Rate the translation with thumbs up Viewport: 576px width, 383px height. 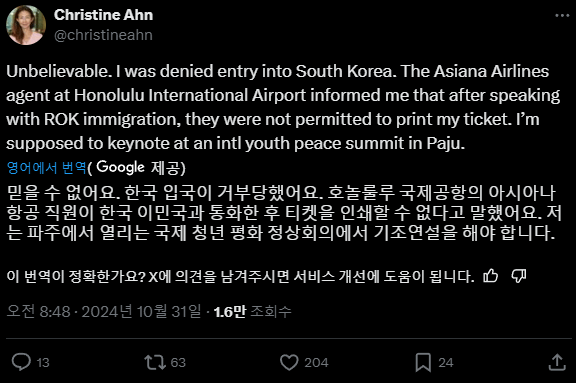click(490, 276)
